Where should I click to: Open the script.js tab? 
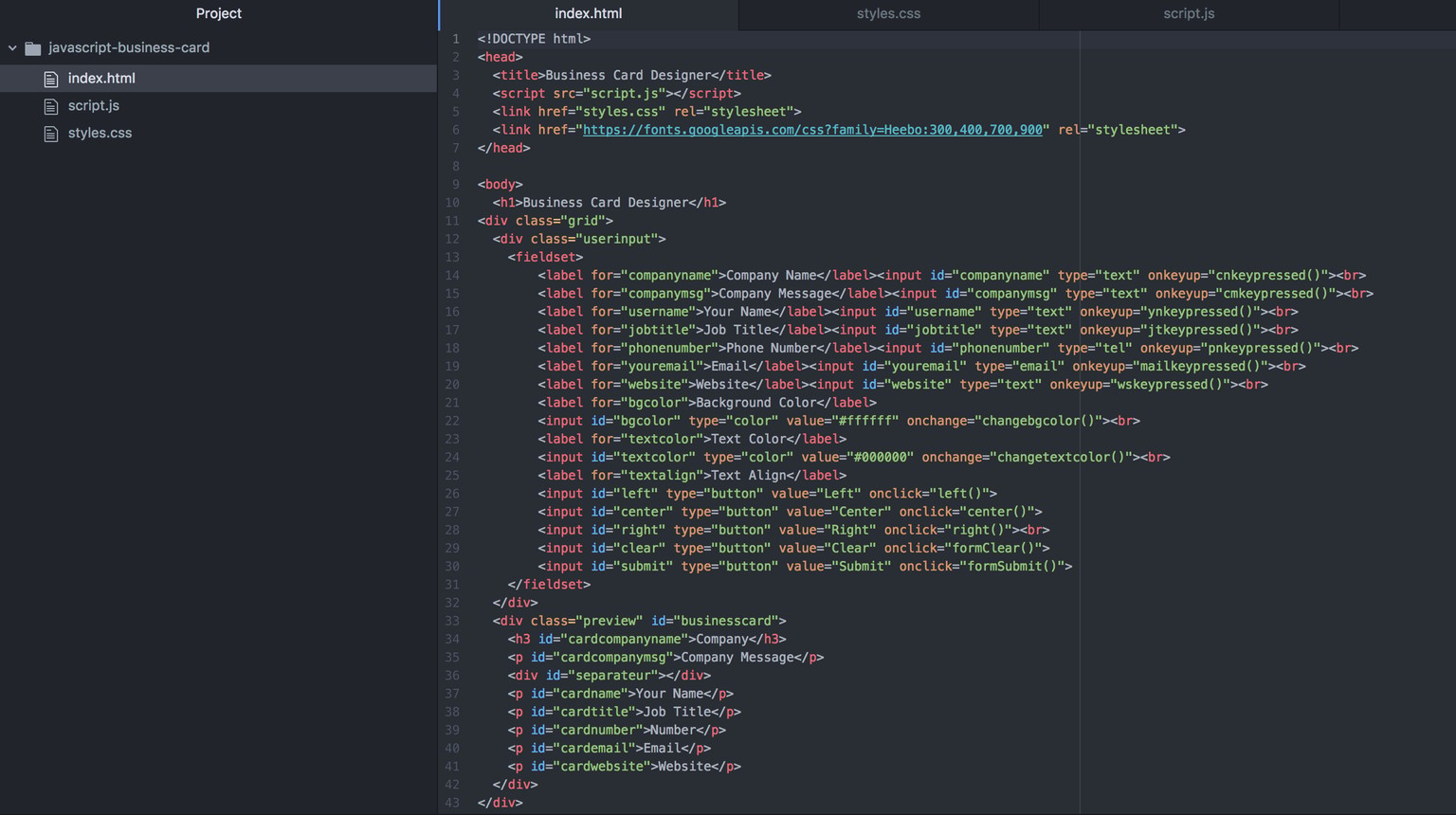click(1189, 14)
